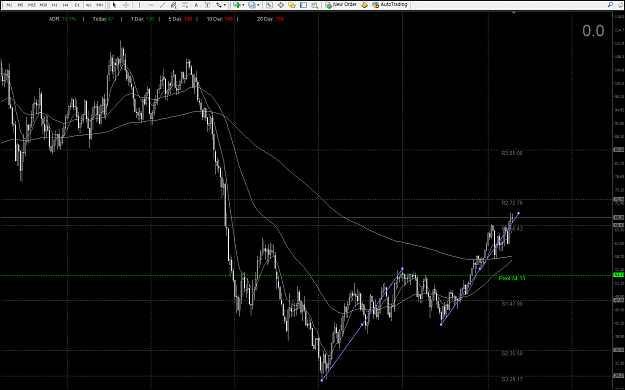Viewport: 625px width, 390px height.
Task: Switch chart to M30 timeframe
Action: coord(43,5)
